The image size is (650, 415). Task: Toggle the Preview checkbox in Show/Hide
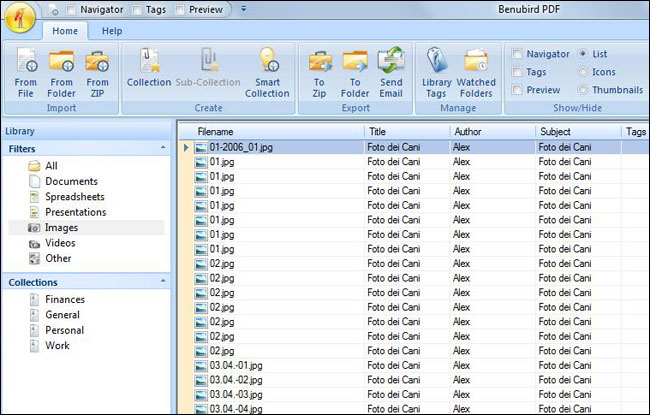coord(516,90)
